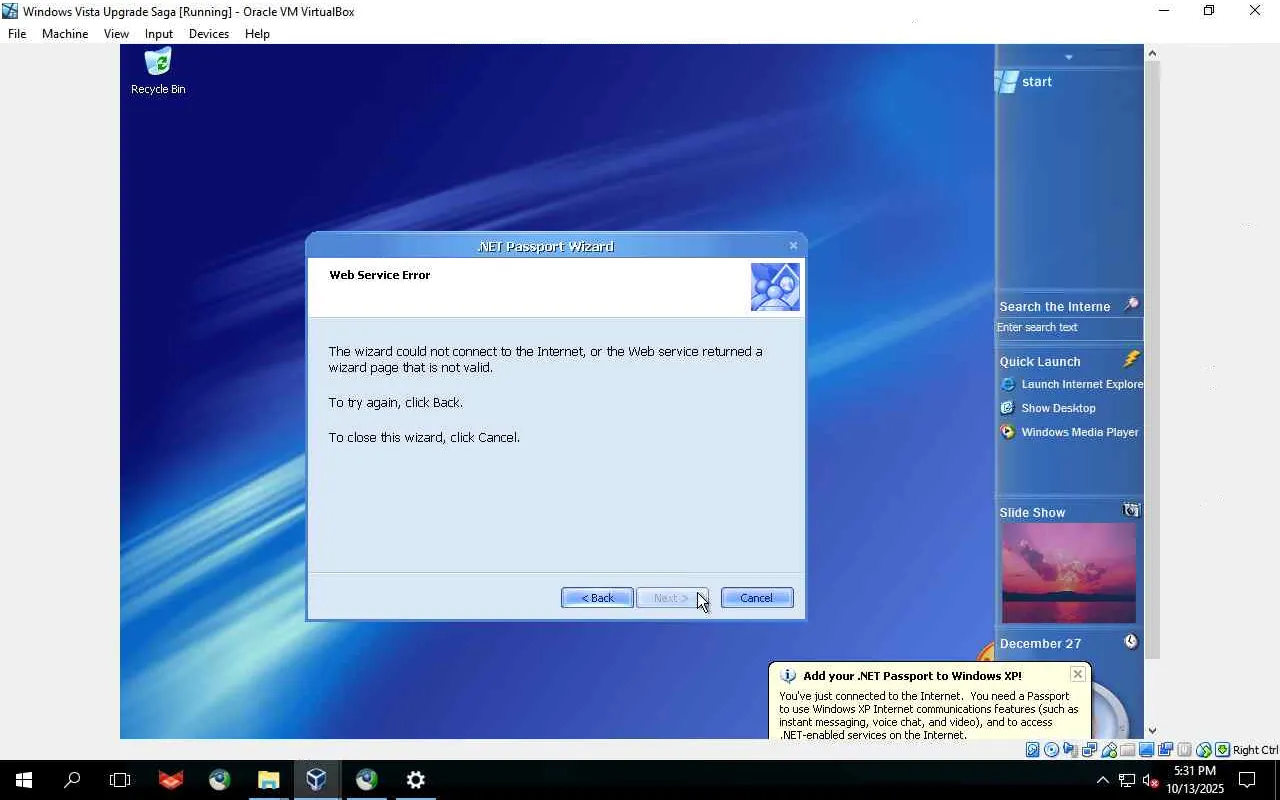The image size is (1280, 800).
Task: Click the audio status icon in VirtualBox
Action: [x=1071, y=750]
